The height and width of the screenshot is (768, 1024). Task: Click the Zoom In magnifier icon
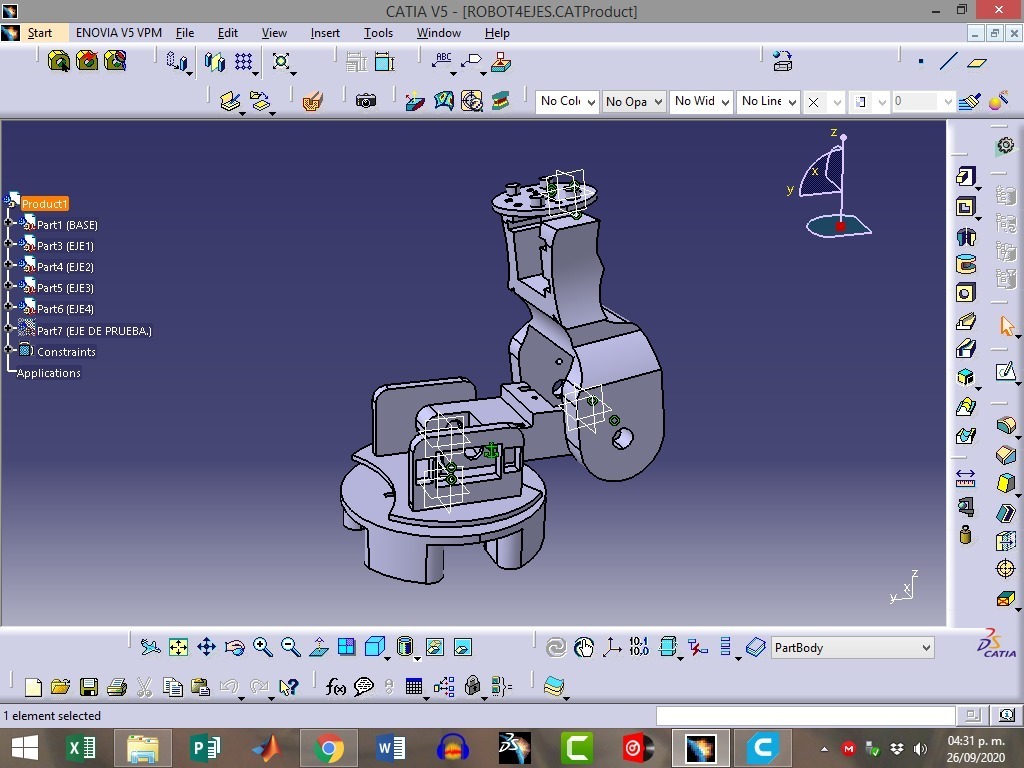point(262,648)
